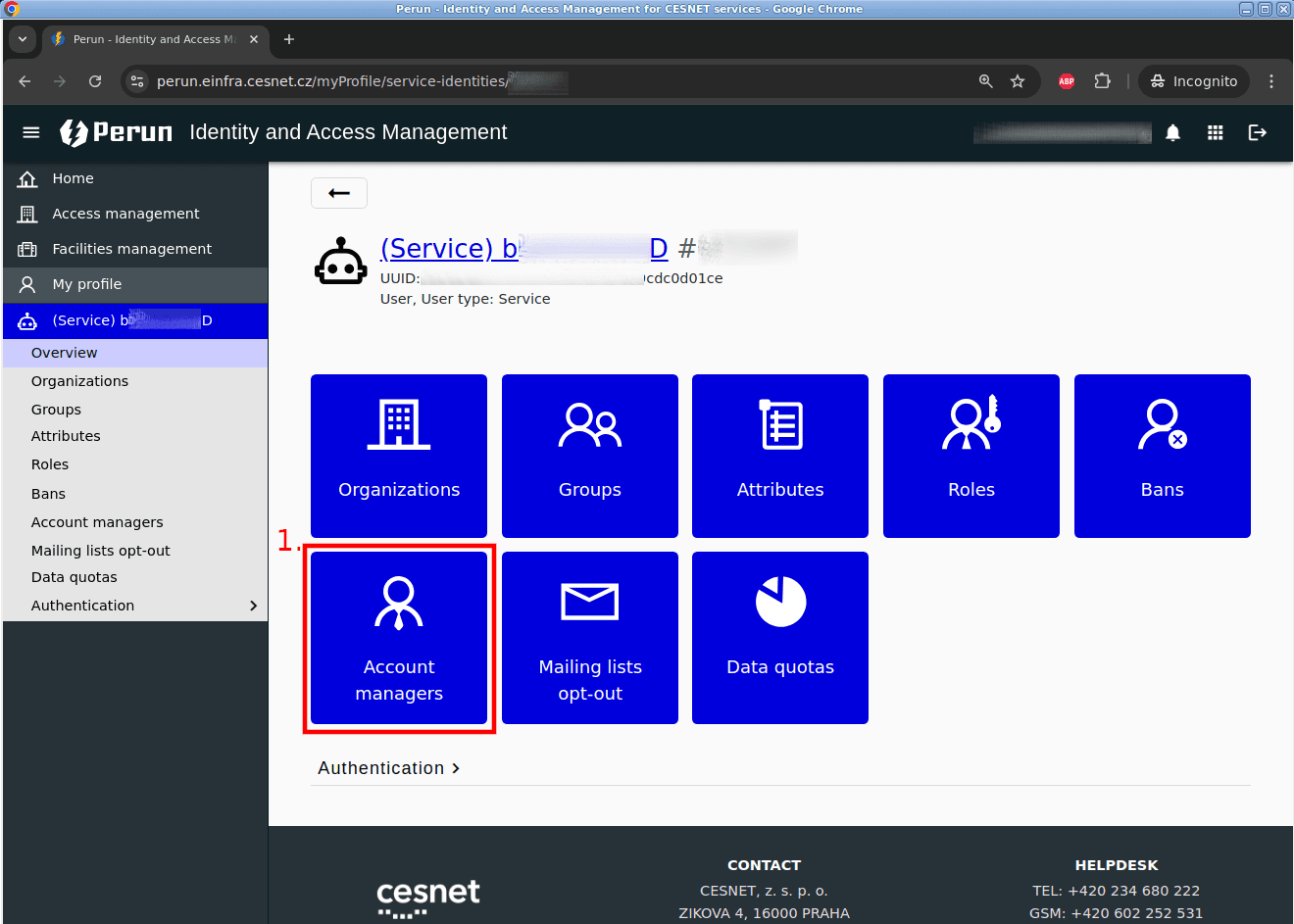This screenshot has height=924, width=1294.
Task: Expand the Authentication section in main content
Action: point(389,768)
